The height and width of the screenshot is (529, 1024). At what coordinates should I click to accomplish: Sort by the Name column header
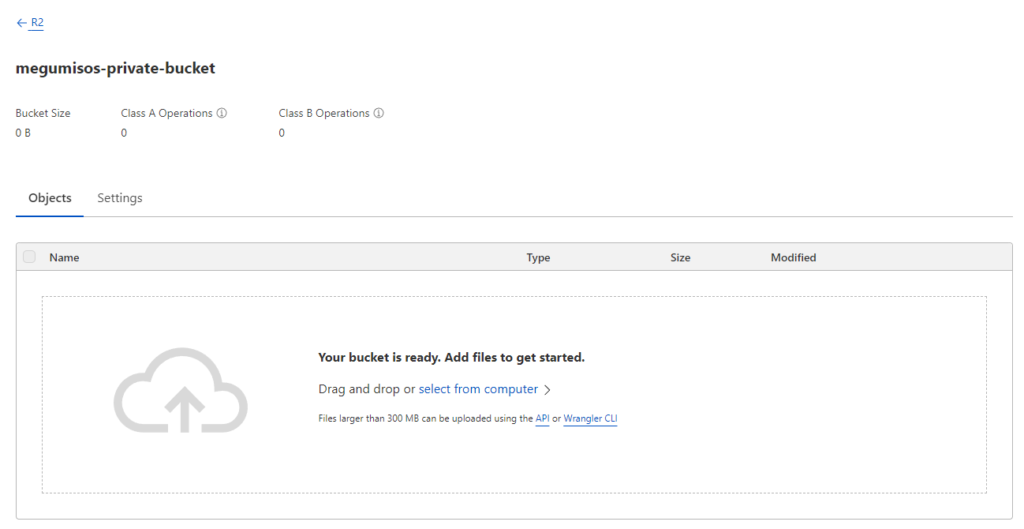(64, 257)
